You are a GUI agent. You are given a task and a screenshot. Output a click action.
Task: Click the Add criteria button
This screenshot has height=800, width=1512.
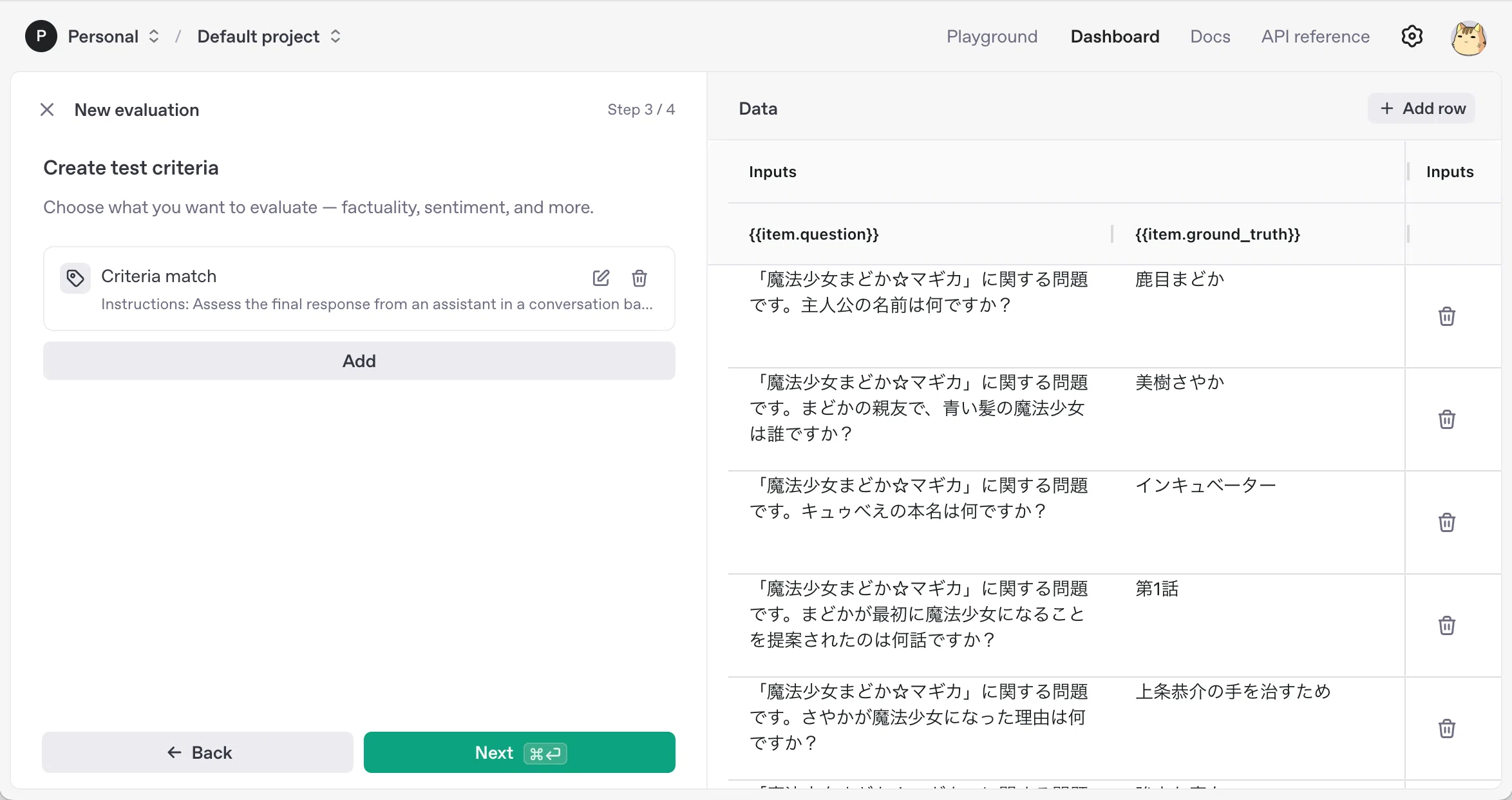[x=359, y=361]
